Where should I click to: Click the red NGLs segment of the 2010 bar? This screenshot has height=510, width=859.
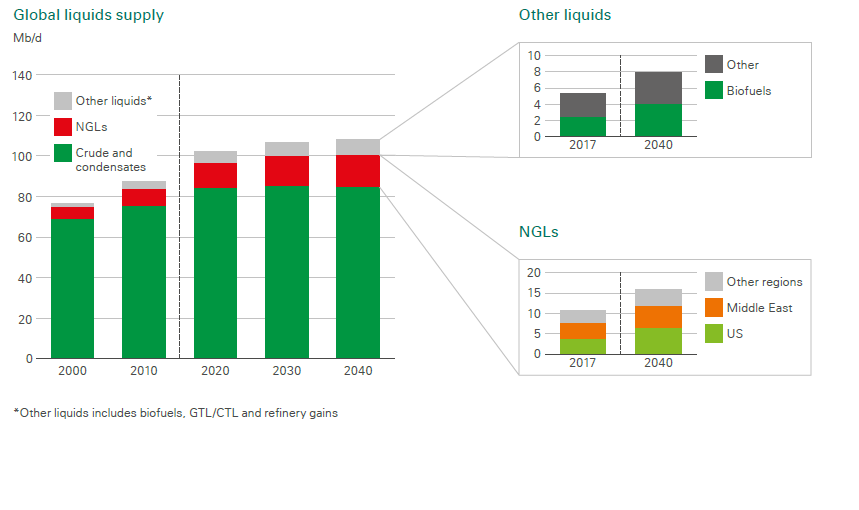pyautogui.click(x=144, y=197)
